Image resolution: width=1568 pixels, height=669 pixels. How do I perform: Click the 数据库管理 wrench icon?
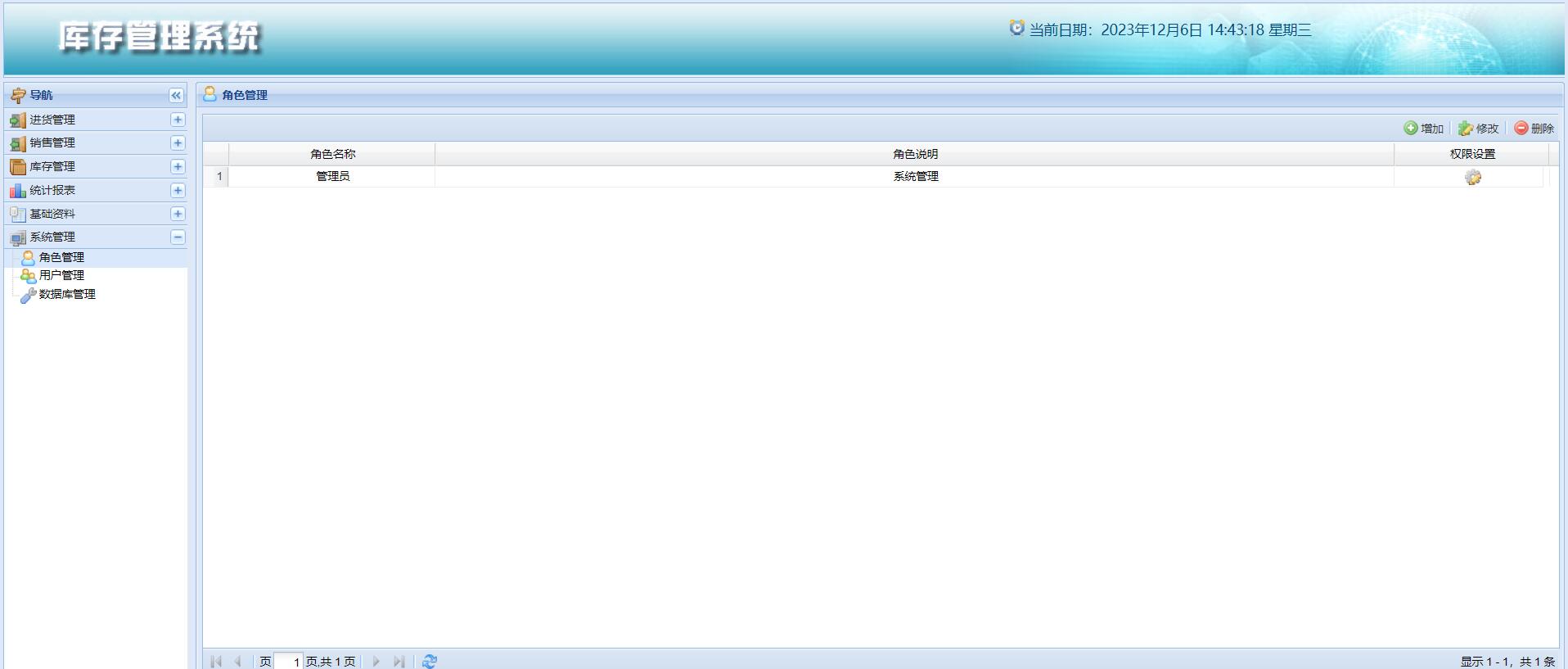coord(29,295)
